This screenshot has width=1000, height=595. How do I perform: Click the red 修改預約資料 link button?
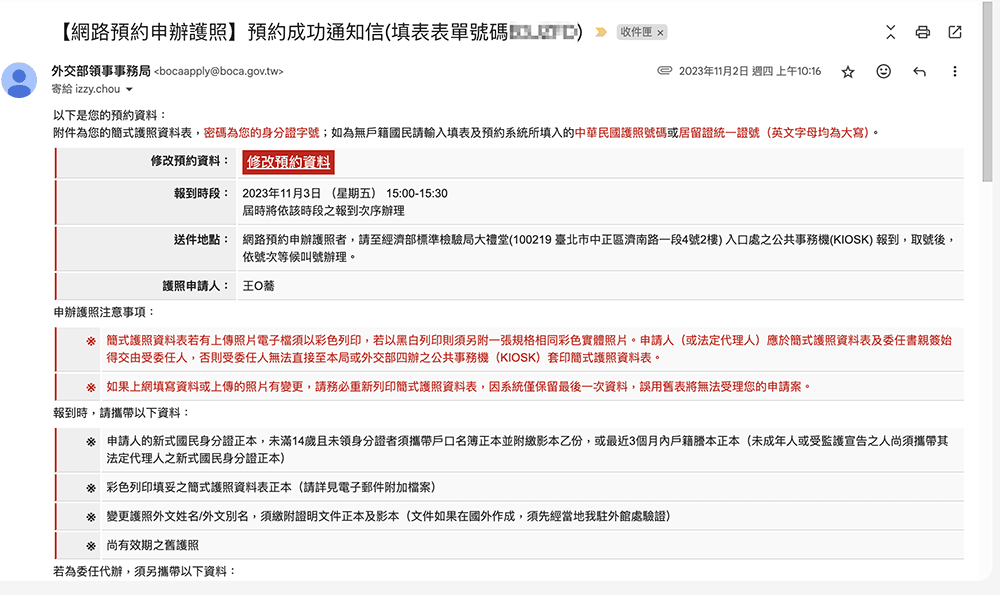pyautogui.click(x=288, y=162)
